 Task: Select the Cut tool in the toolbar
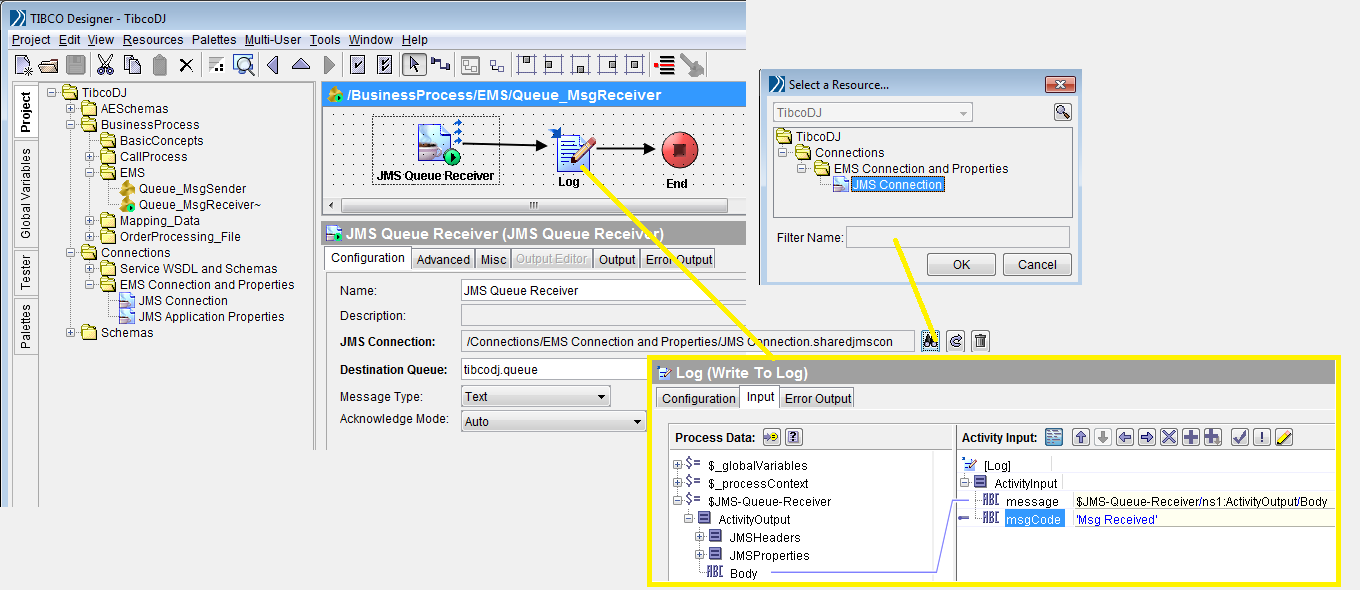105,62
